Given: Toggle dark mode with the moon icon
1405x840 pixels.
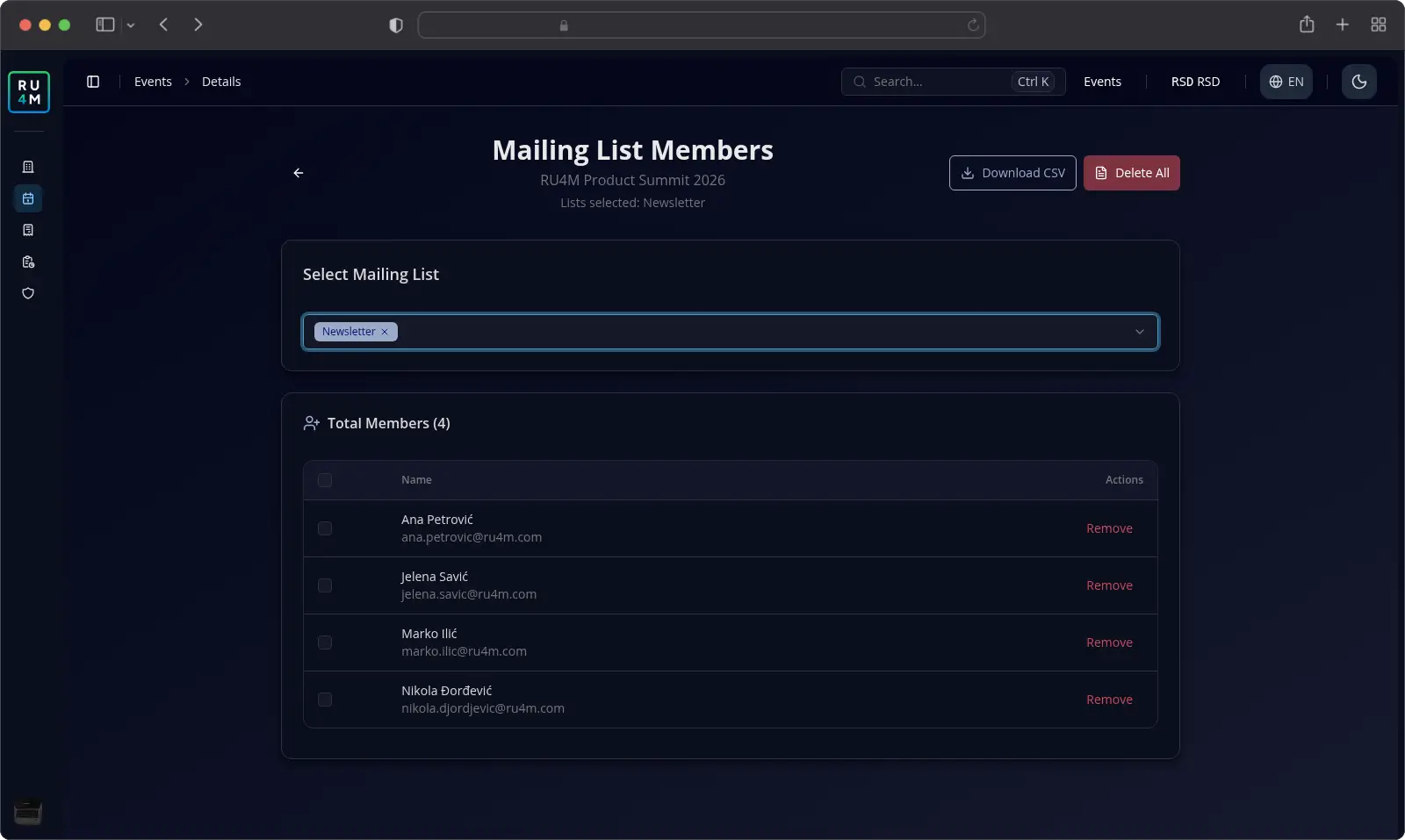Looking at the screenshot, I should click(x=1359, y=82).
